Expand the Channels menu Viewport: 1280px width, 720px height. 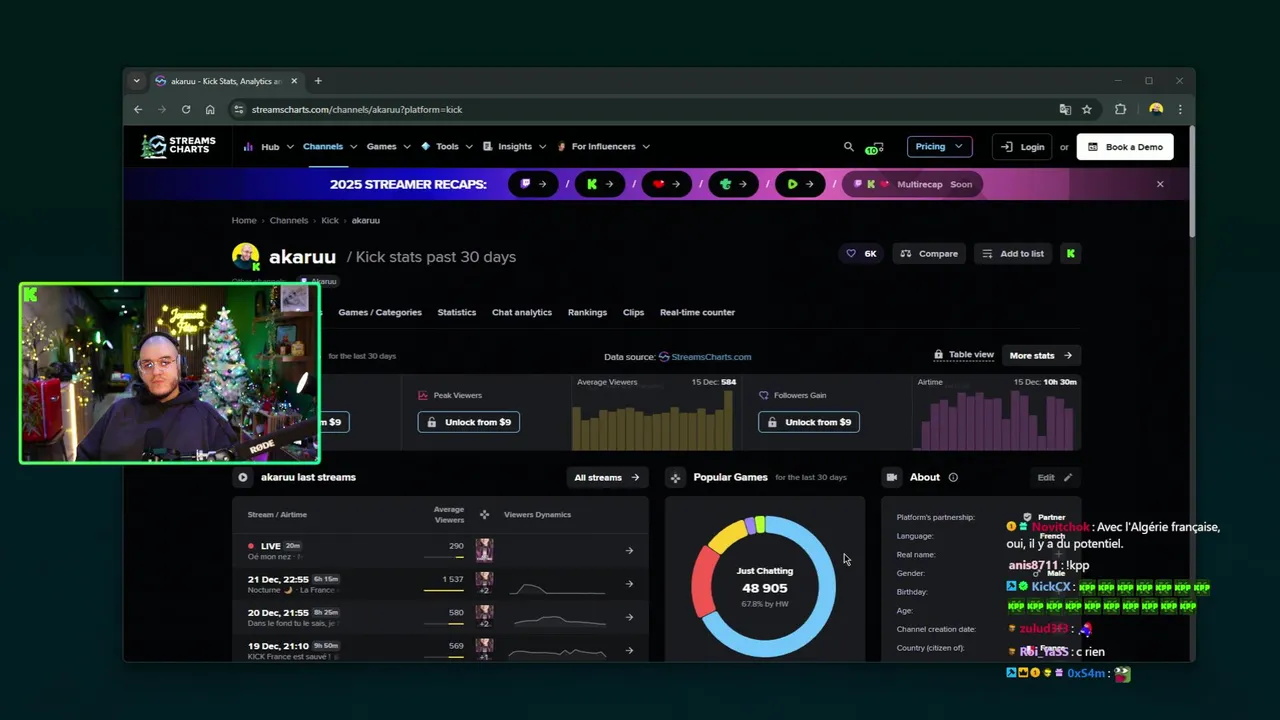[330, 147]
